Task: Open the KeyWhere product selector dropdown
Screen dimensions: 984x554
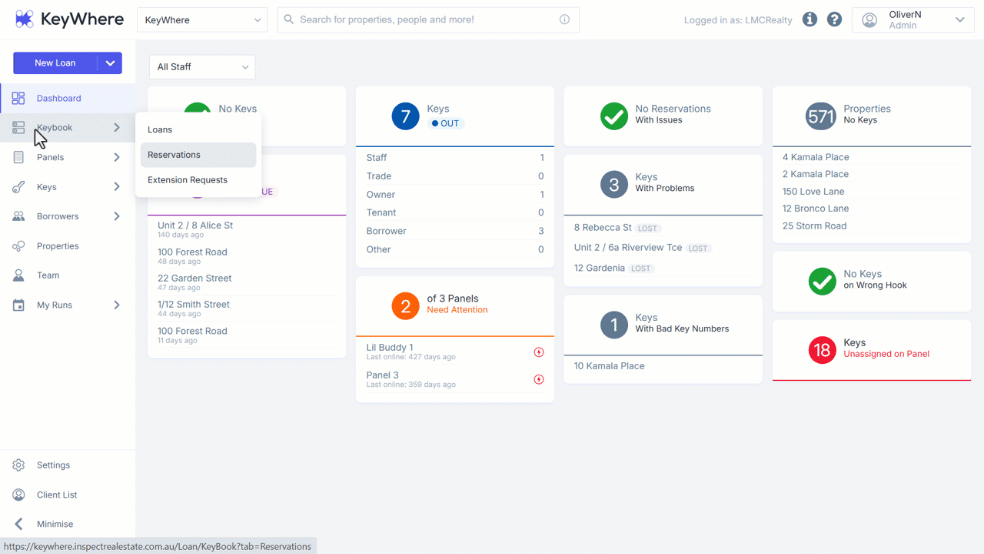Action: (x=202, y=20)
